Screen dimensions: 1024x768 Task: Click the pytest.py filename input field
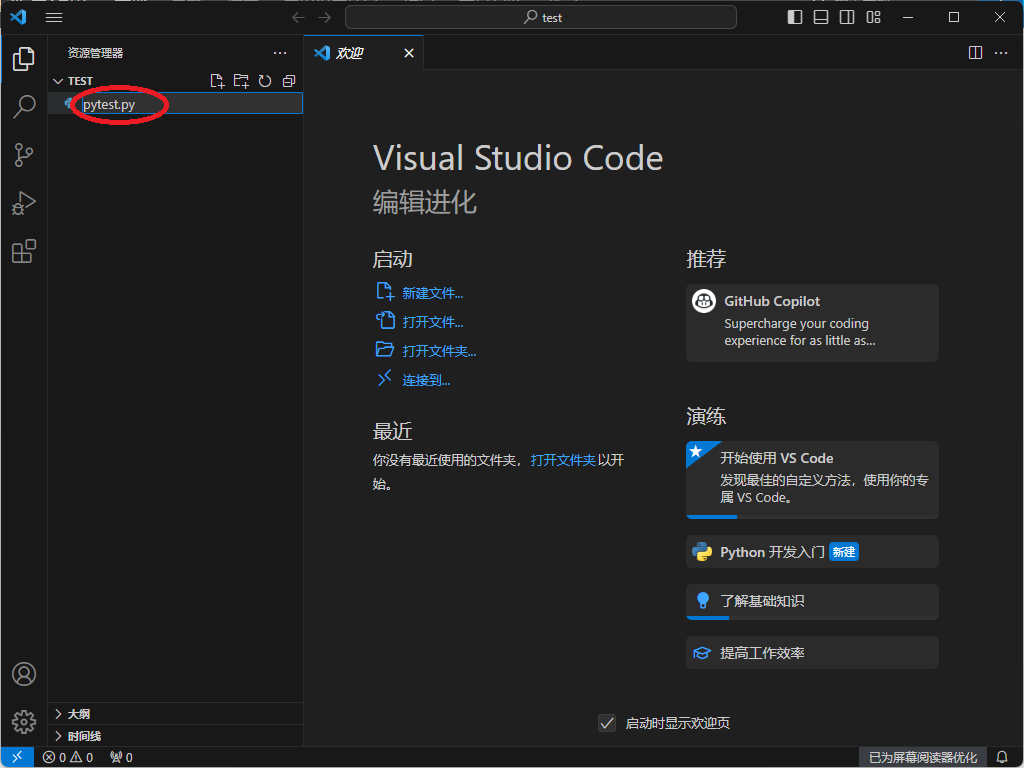pyautogui.click(x=191, y=104)
